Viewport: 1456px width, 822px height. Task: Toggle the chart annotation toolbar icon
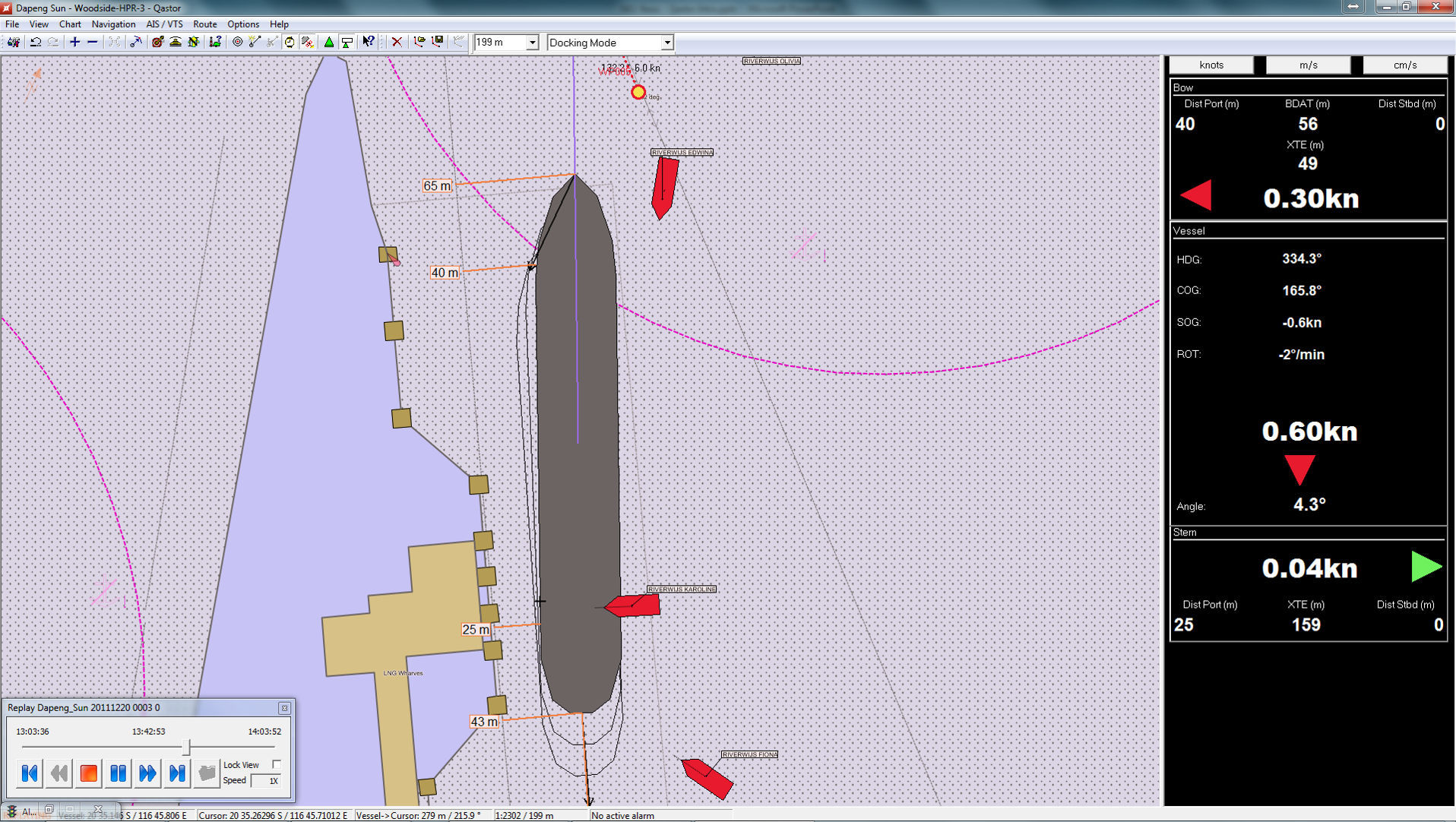coord(307,42)
